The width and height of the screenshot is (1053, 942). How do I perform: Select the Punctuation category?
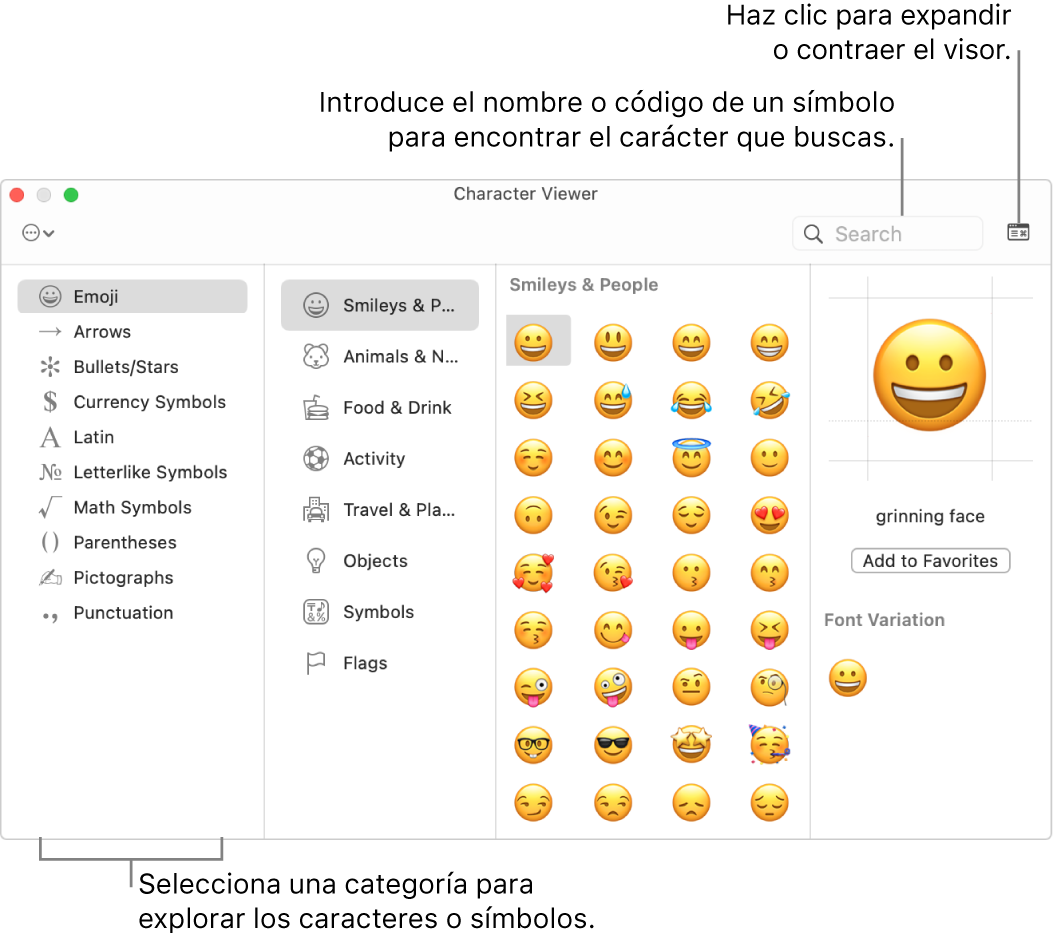(x=132, y=612)
